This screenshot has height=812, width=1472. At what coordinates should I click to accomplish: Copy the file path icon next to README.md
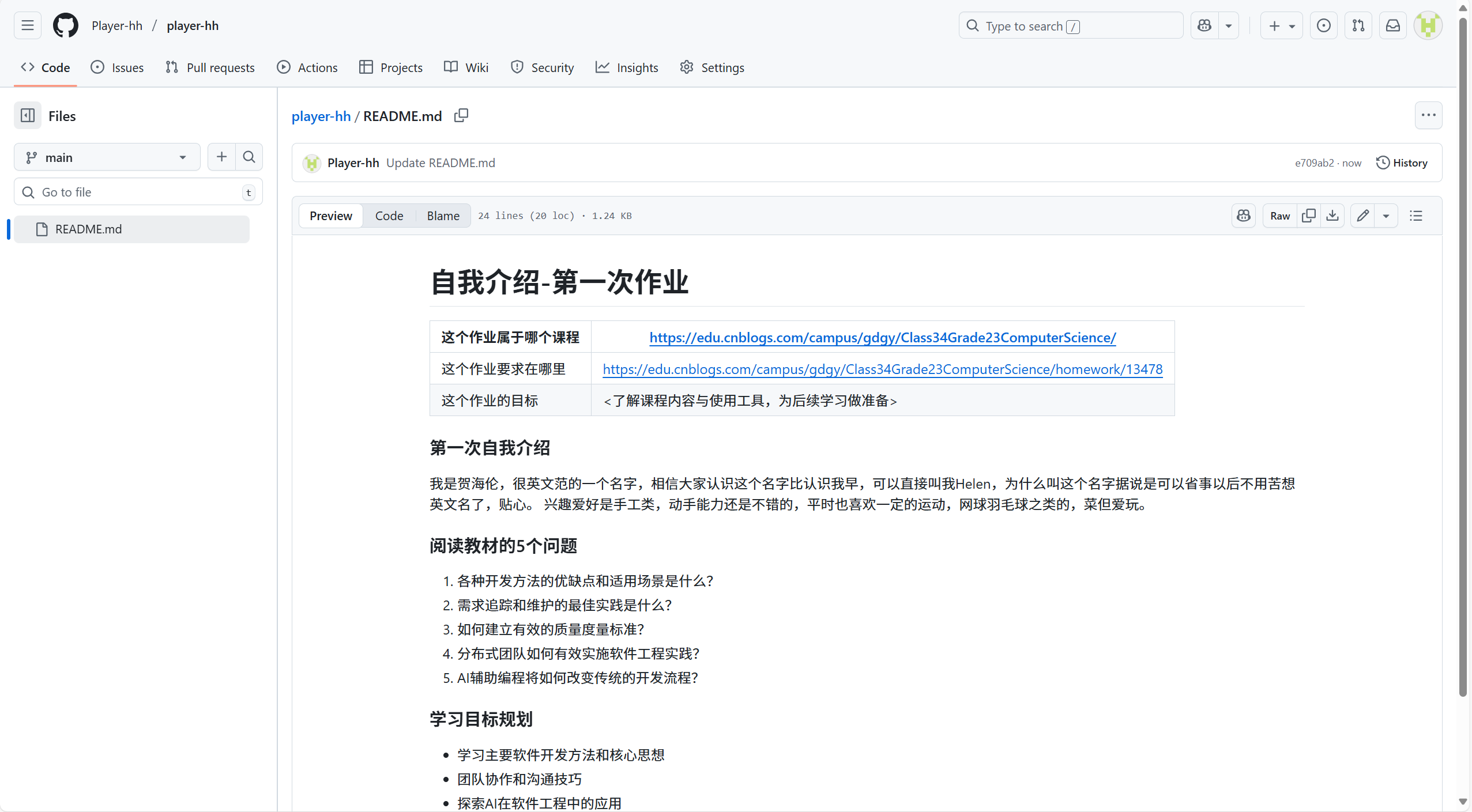[x=461, y=116]
